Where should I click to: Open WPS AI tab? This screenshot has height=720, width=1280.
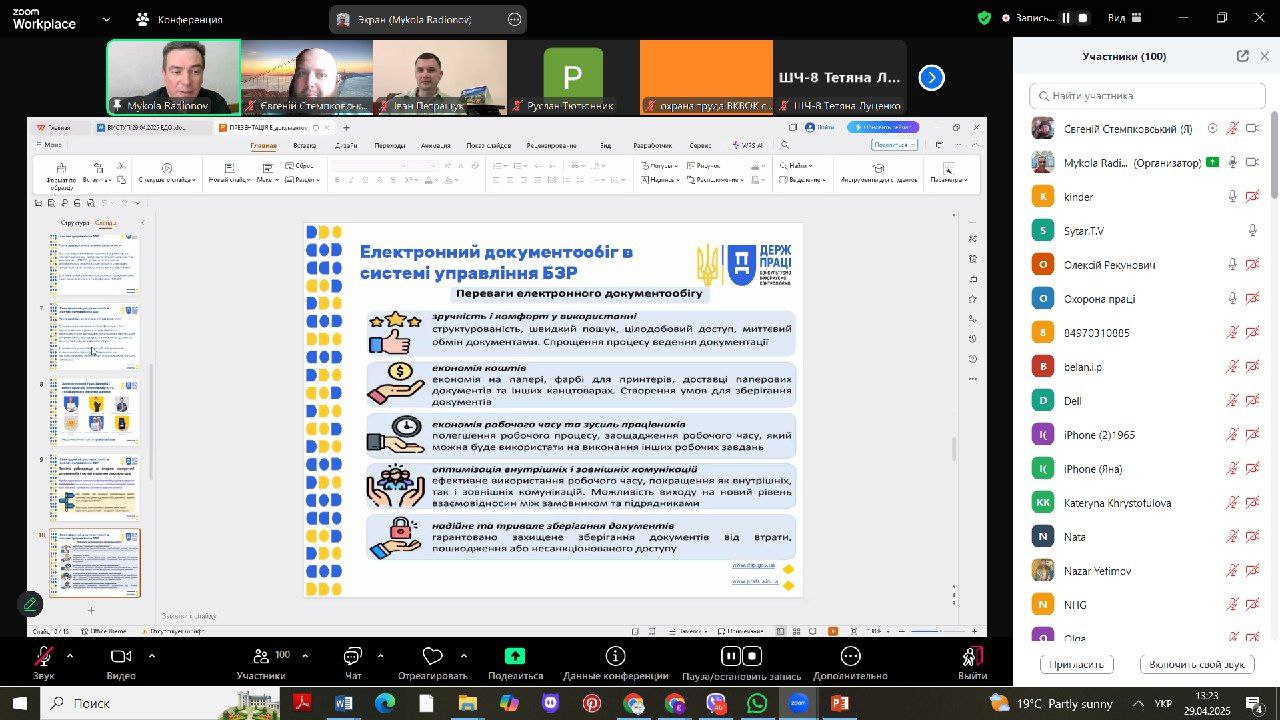pyautogui.click(x=748, y=145)
